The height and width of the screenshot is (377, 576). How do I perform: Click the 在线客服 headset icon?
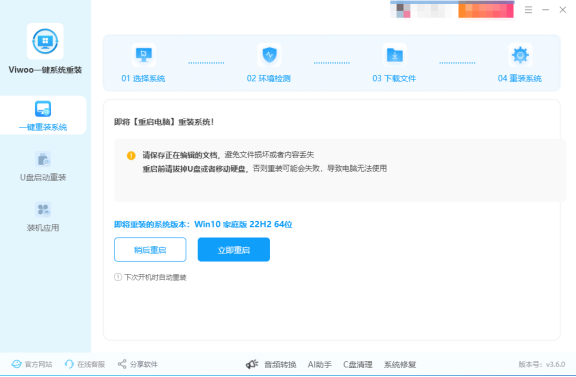(69, 364)
